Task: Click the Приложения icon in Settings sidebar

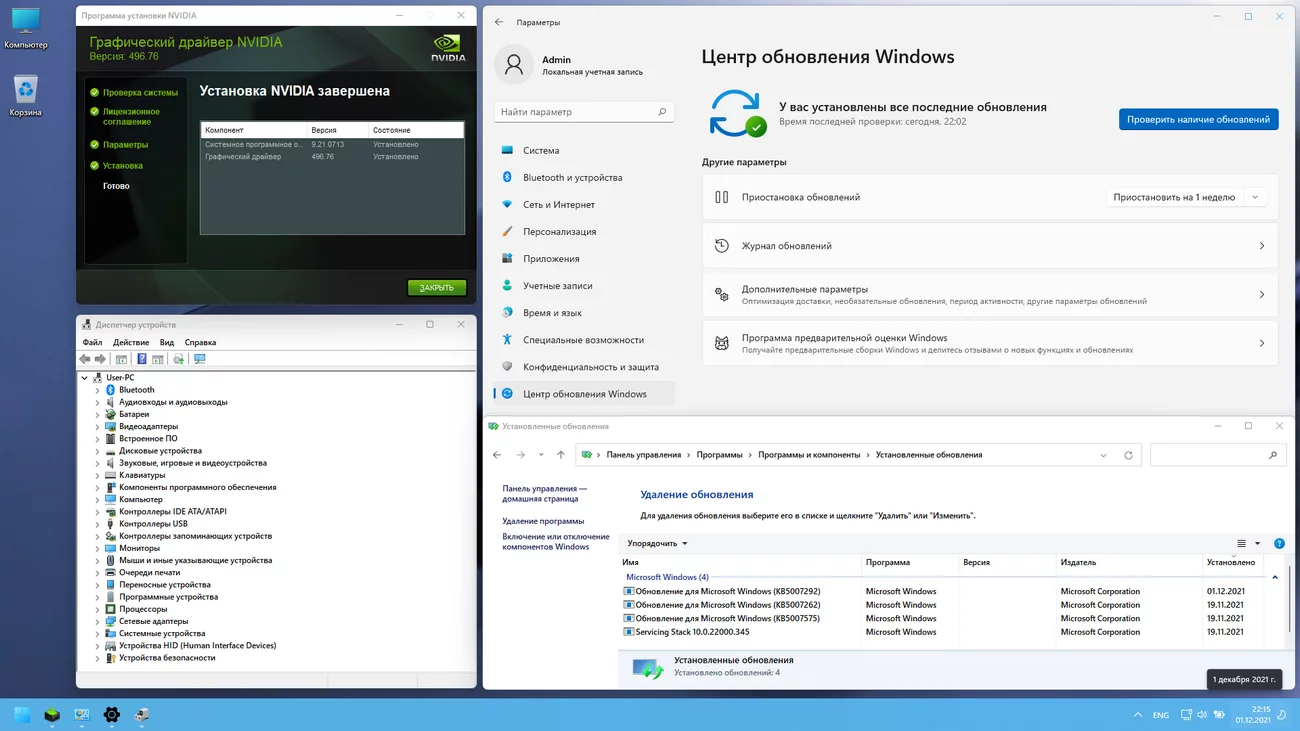Action: pos(507,258)
